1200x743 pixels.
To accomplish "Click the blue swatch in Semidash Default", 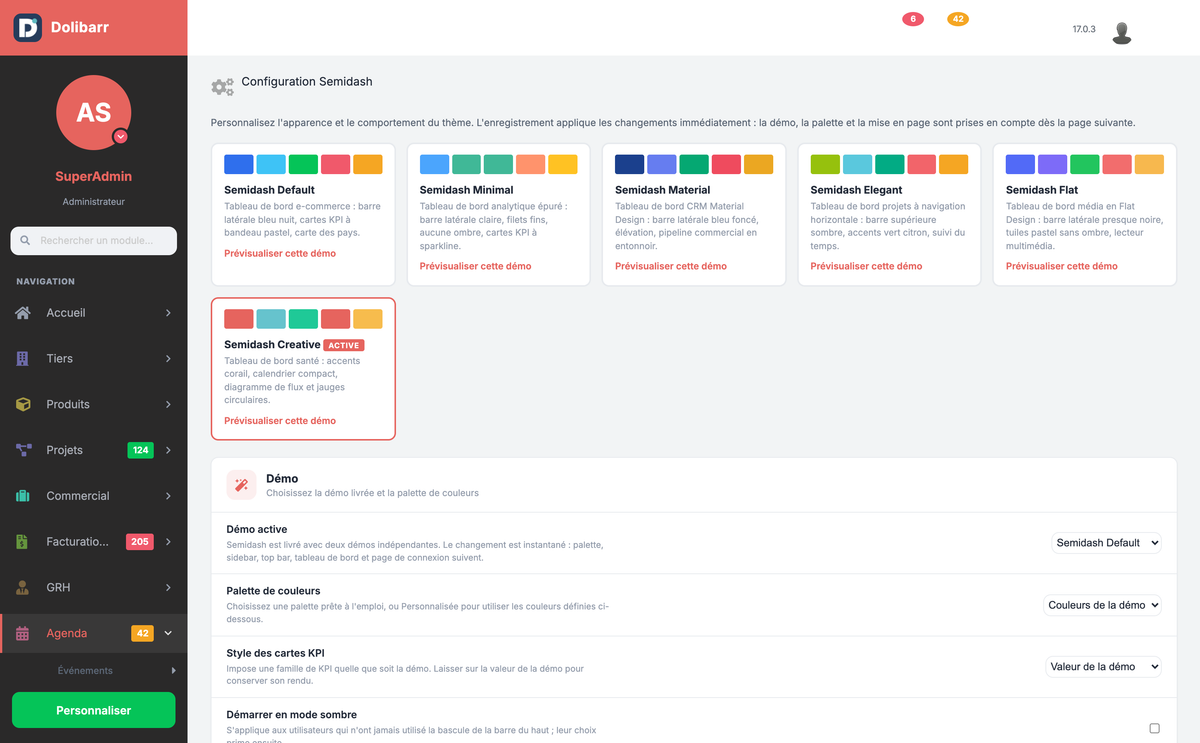I will [x=239, y=164].
